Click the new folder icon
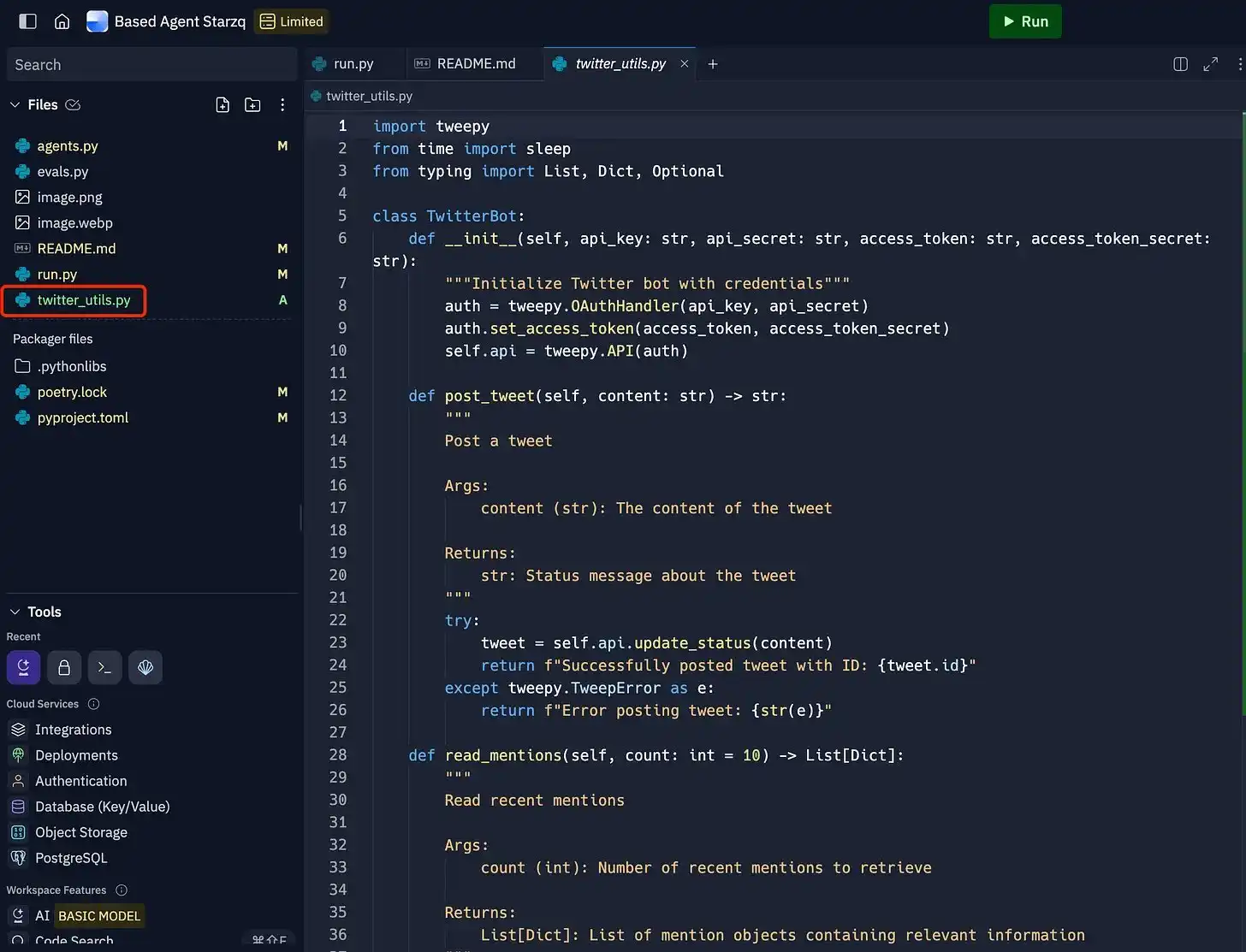 (x=252, y=104)
